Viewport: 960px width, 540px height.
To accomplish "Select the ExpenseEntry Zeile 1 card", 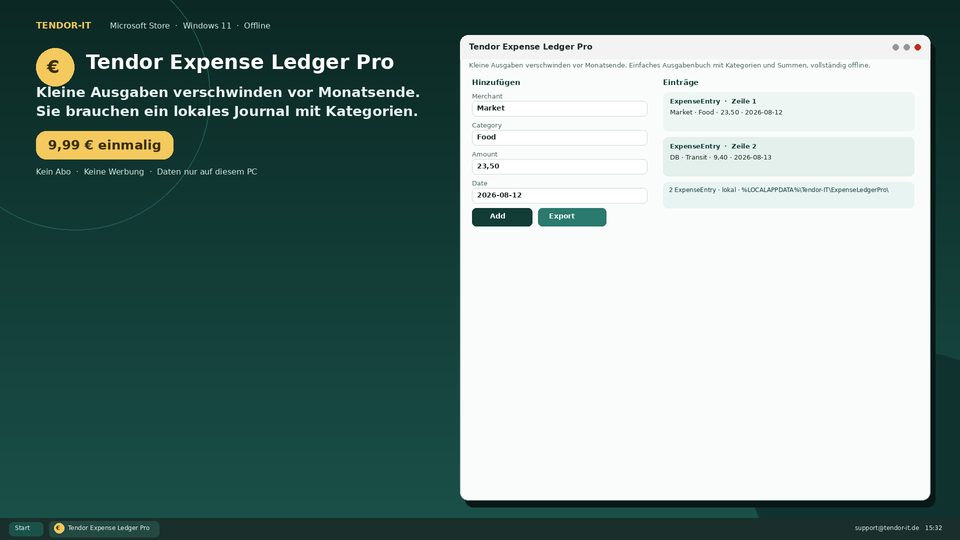I will tap(789, 111).
